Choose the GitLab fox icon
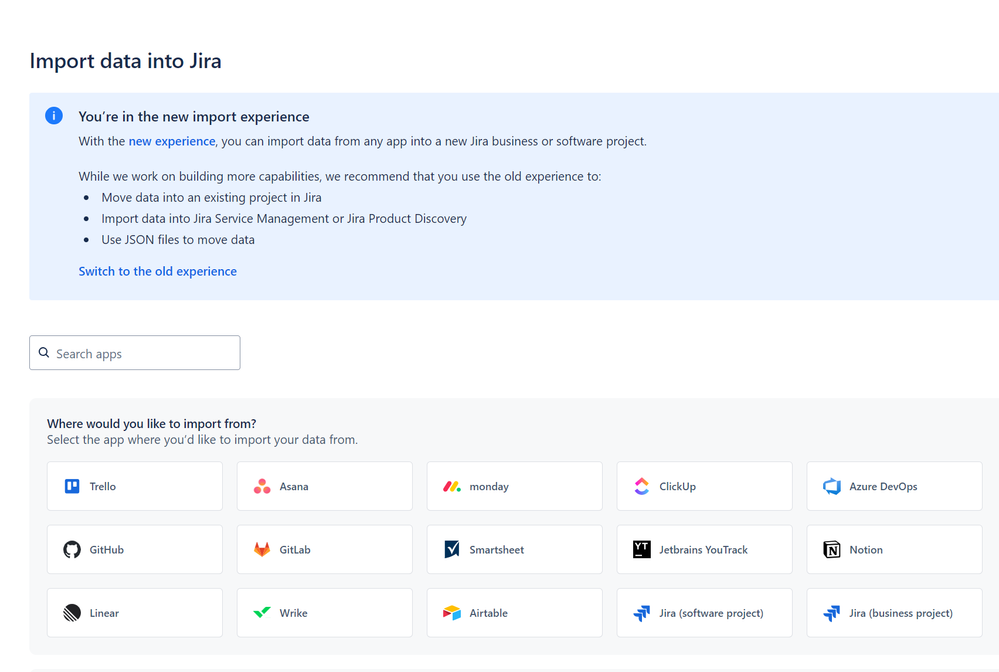 [262, 550]
